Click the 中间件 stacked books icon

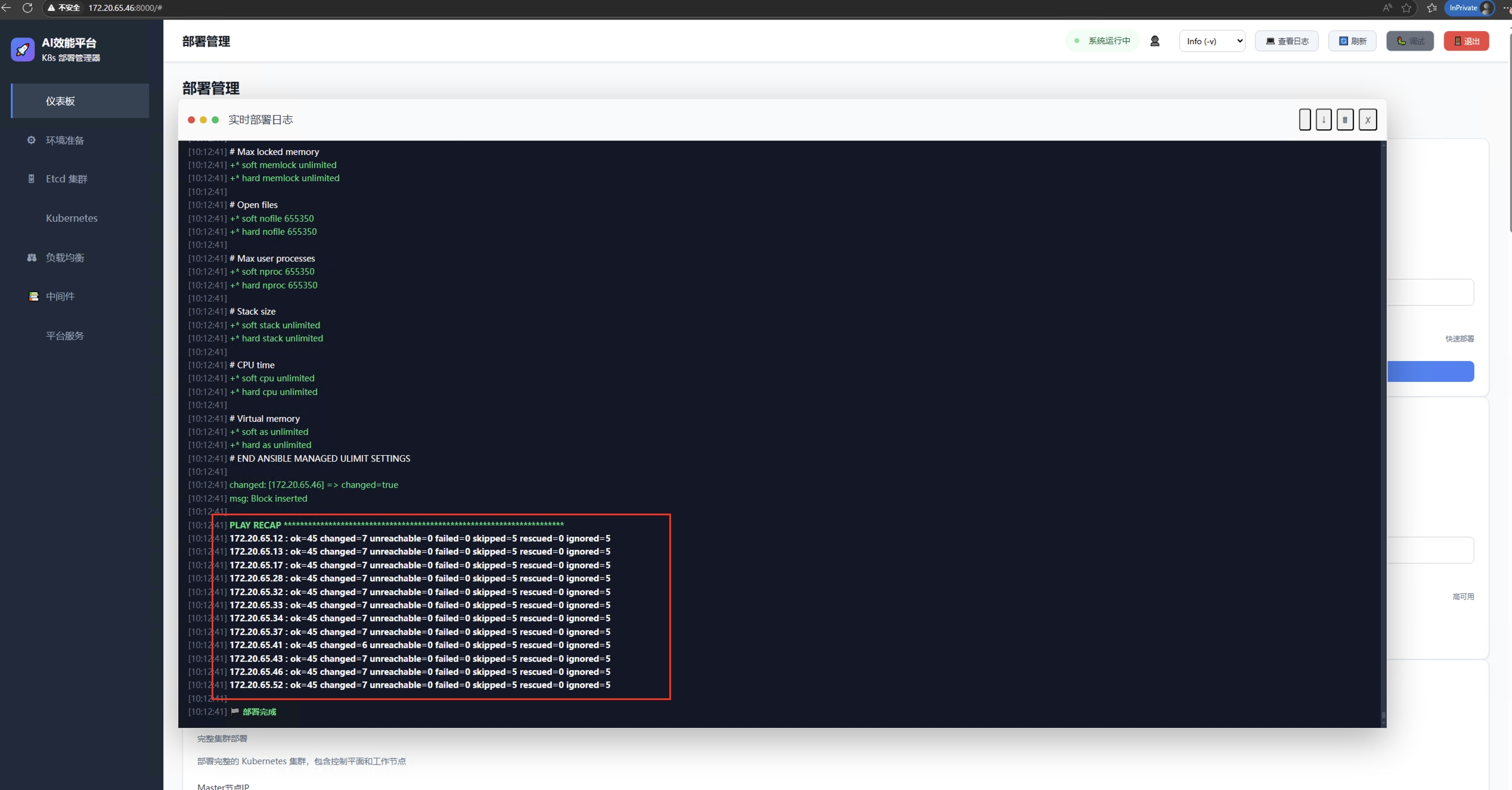tap(33, 296)
